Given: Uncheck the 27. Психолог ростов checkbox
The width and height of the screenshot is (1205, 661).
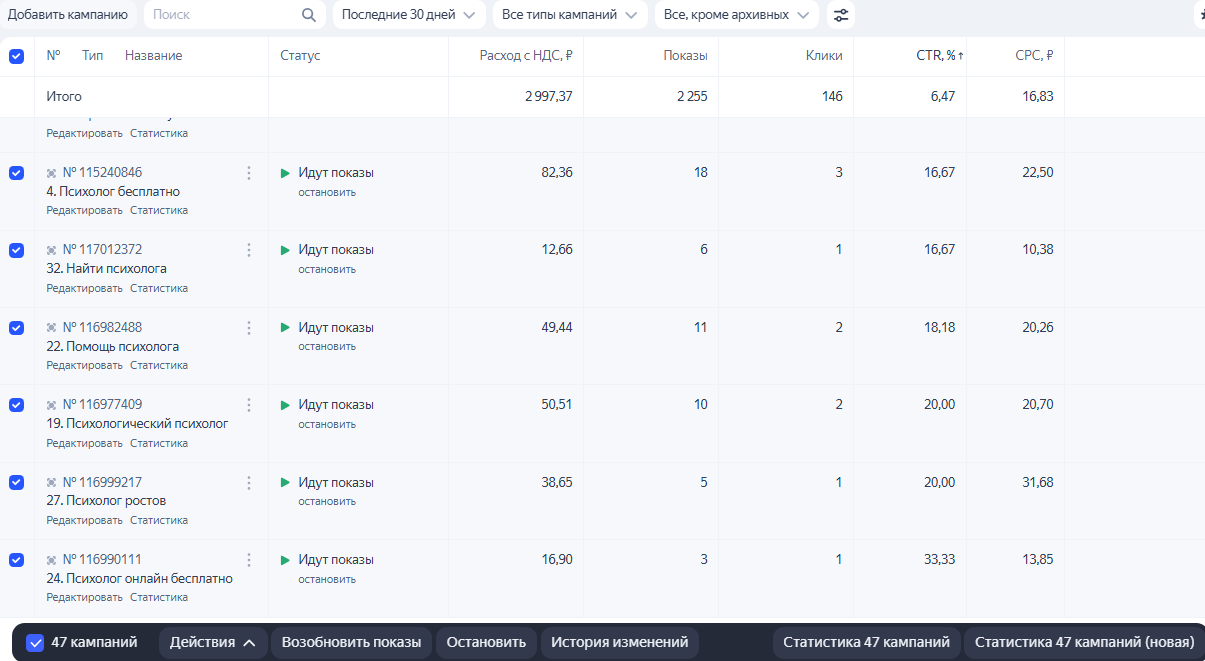Looking at the screenshot, I should pos(16,482).
